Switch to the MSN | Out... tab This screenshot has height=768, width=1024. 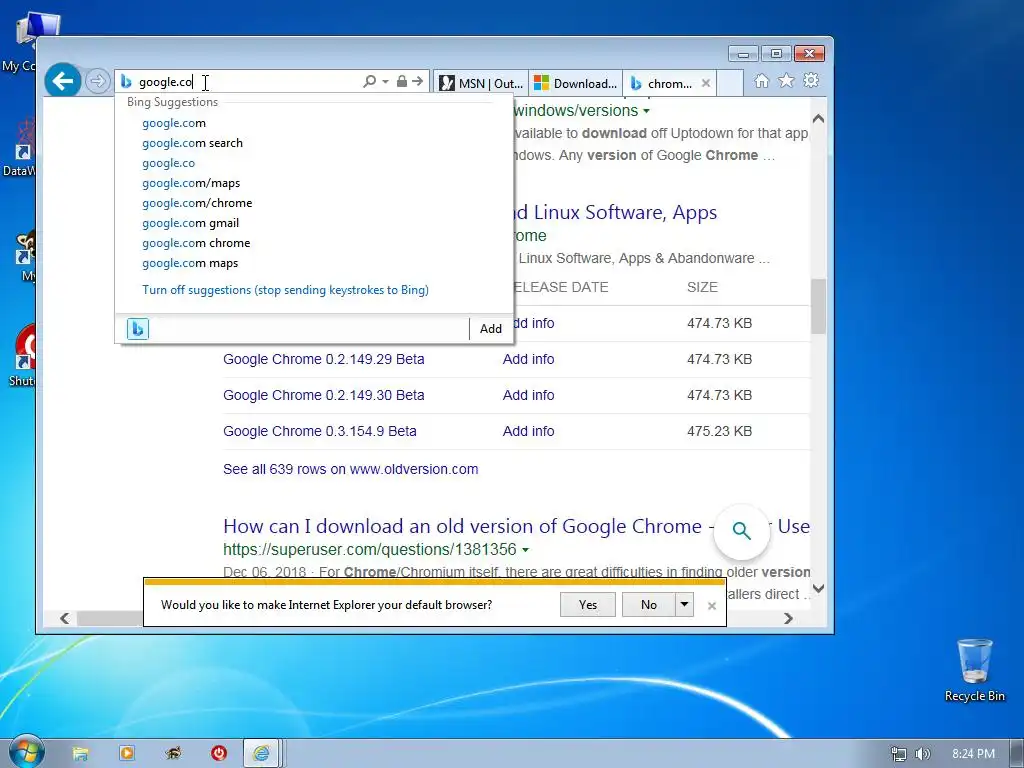[x=481, y=83]
